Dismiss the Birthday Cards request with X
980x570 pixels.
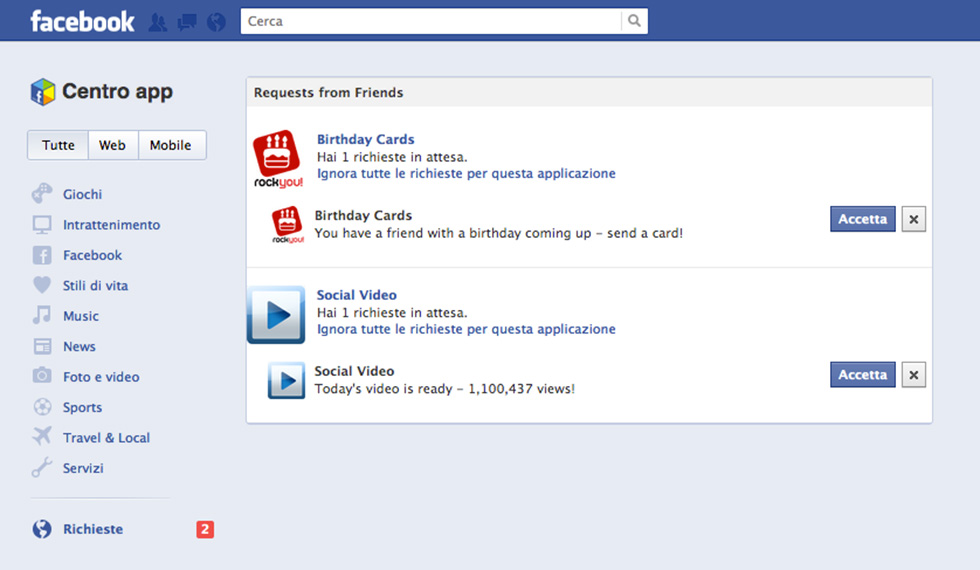tap(913, 219)
